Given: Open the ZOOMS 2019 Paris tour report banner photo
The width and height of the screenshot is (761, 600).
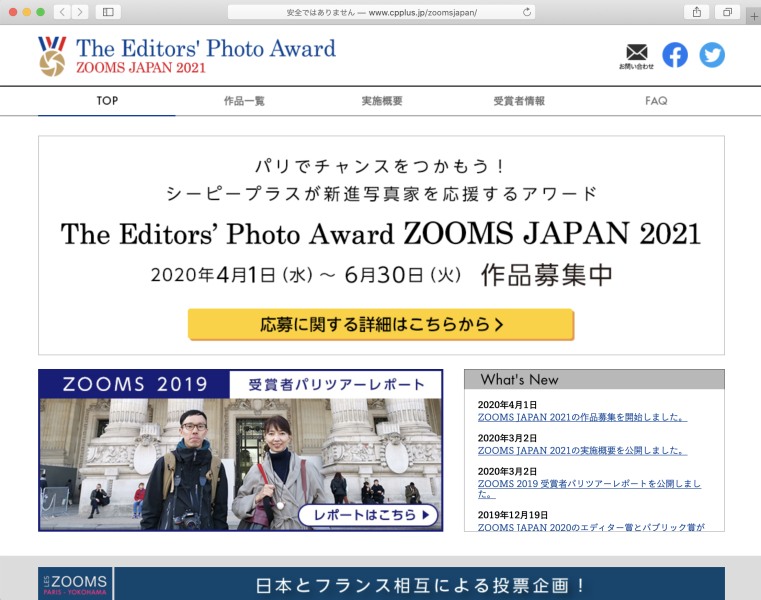Looking at the screenshot, I should click(x=240, y=464).
